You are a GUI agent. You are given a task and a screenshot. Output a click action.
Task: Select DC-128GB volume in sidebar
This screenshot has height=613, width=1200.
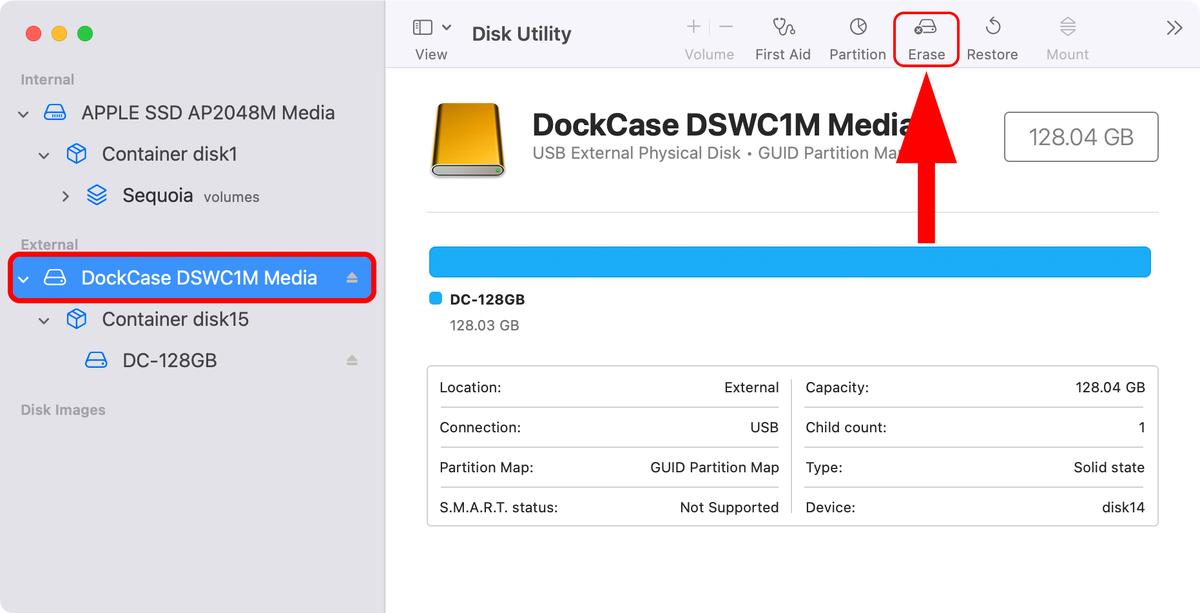170,360
